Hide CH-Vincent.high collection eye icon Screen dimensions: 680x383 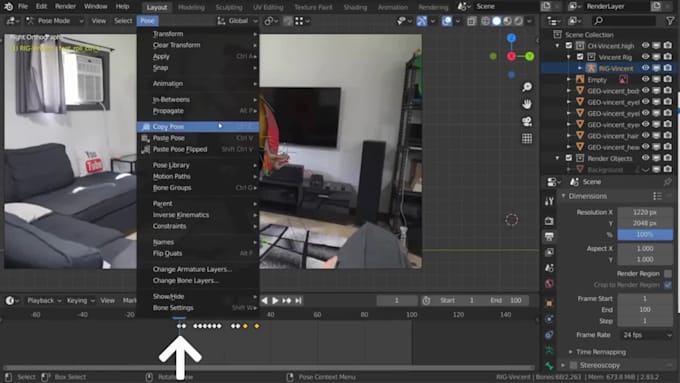[645, 46]
